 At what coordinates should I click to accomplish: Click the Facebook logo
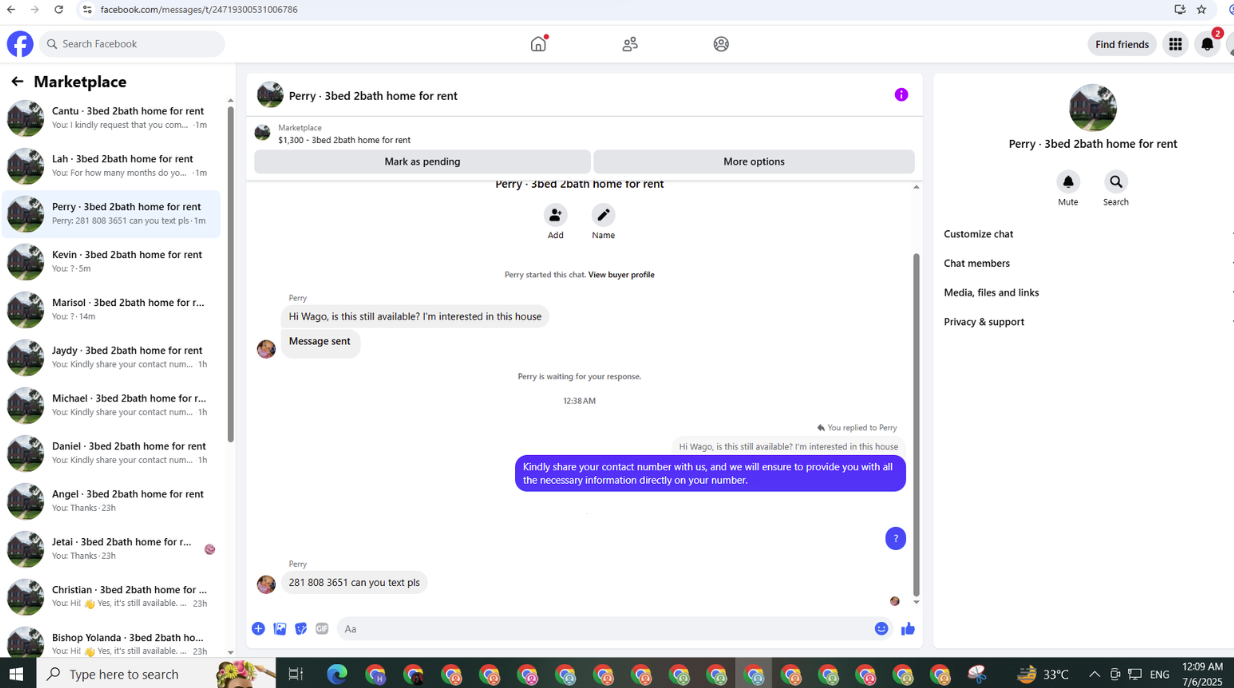(20, 44)
